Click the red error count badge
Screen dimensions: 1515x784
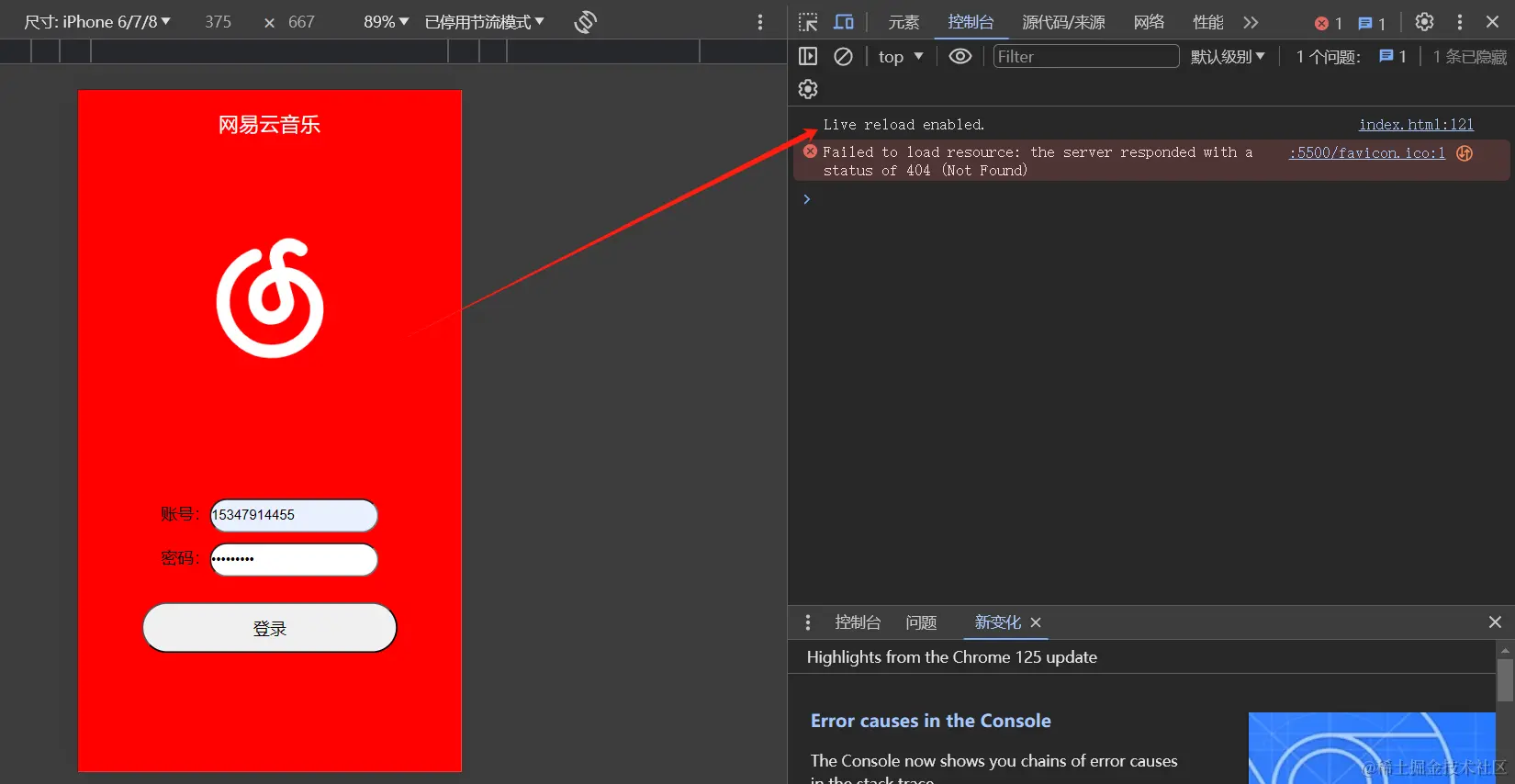pyautogui.click(x=1329, y=23)
